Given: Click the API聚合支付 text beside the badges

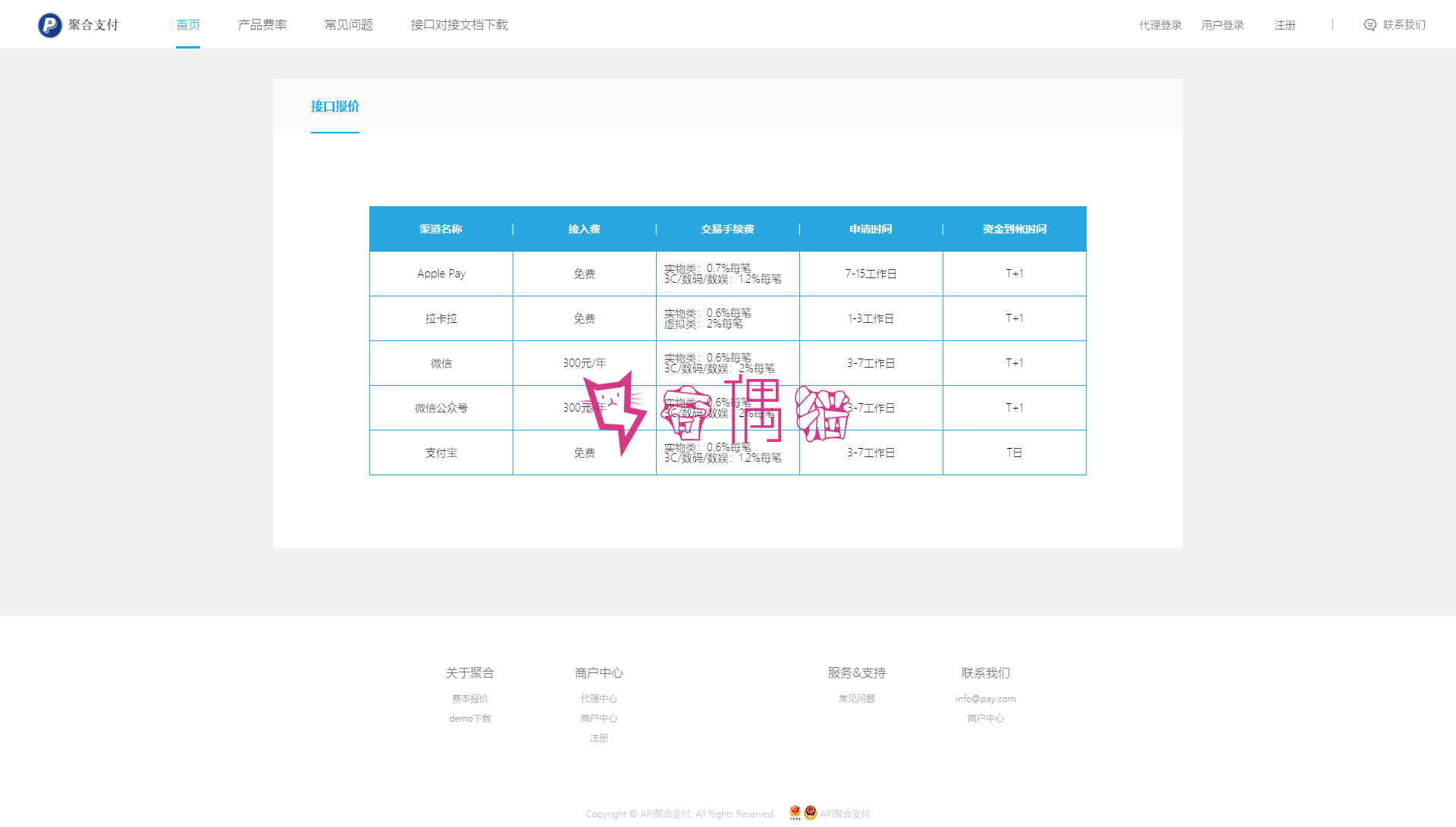Looking at the screenshot, I should 845,814.
